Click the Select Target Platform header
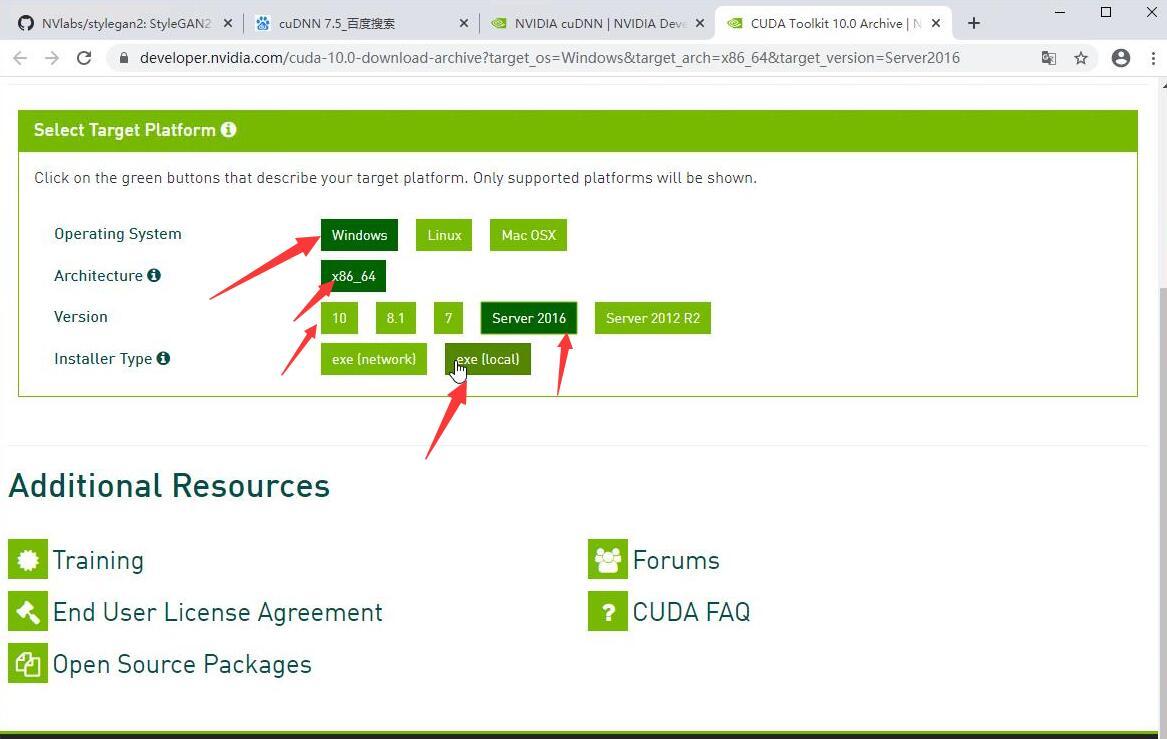 point(578,130)
